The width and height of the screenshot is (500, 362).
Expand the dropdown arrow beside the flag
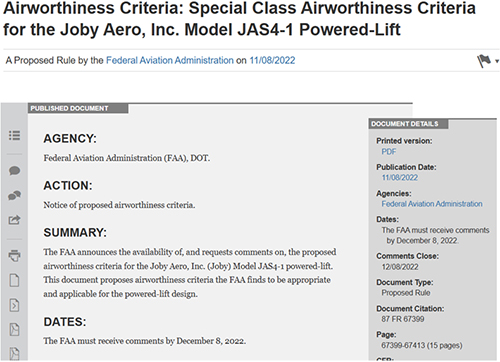[497, 61]
